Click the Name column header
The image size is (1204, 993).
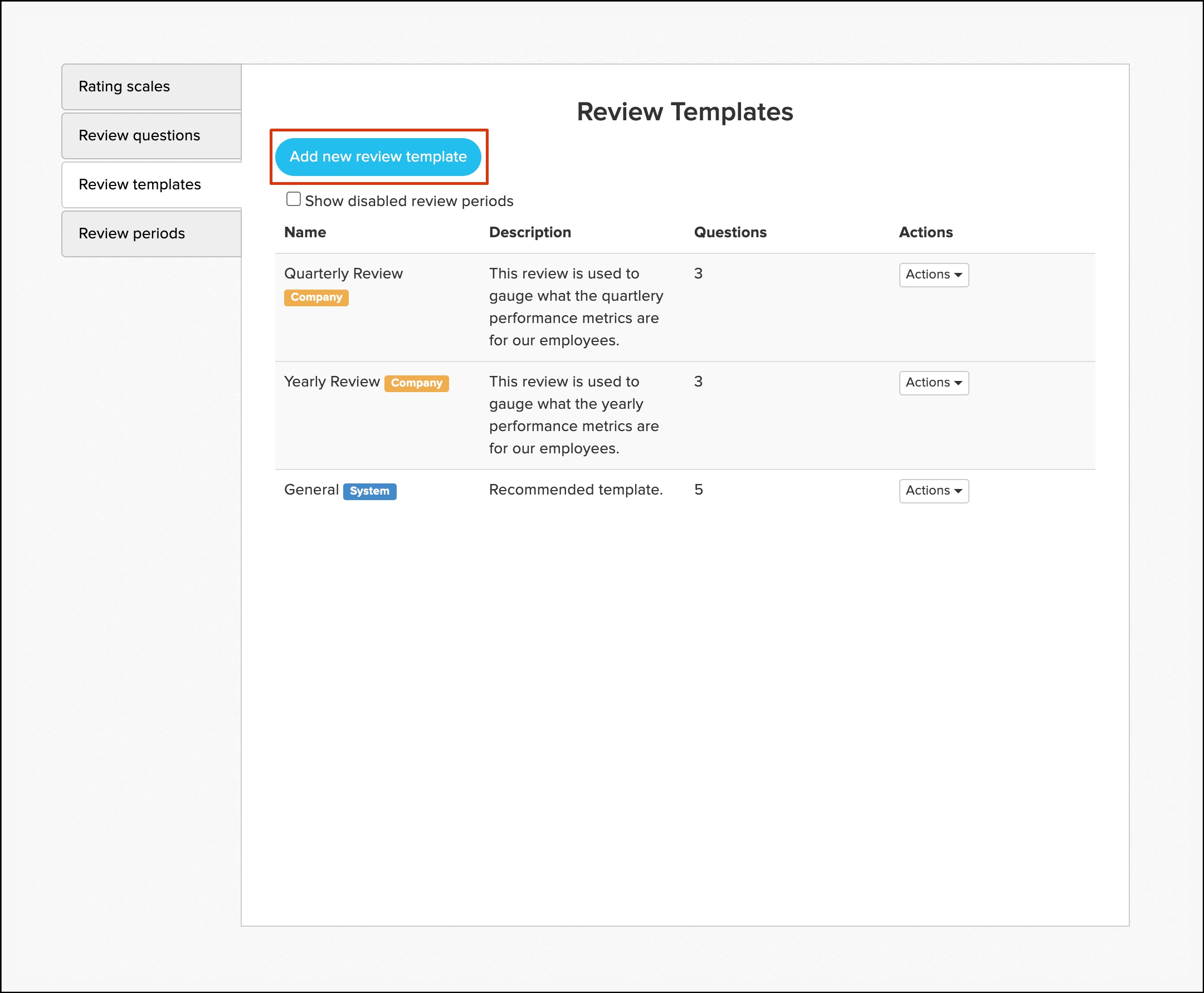pos(305,232)
